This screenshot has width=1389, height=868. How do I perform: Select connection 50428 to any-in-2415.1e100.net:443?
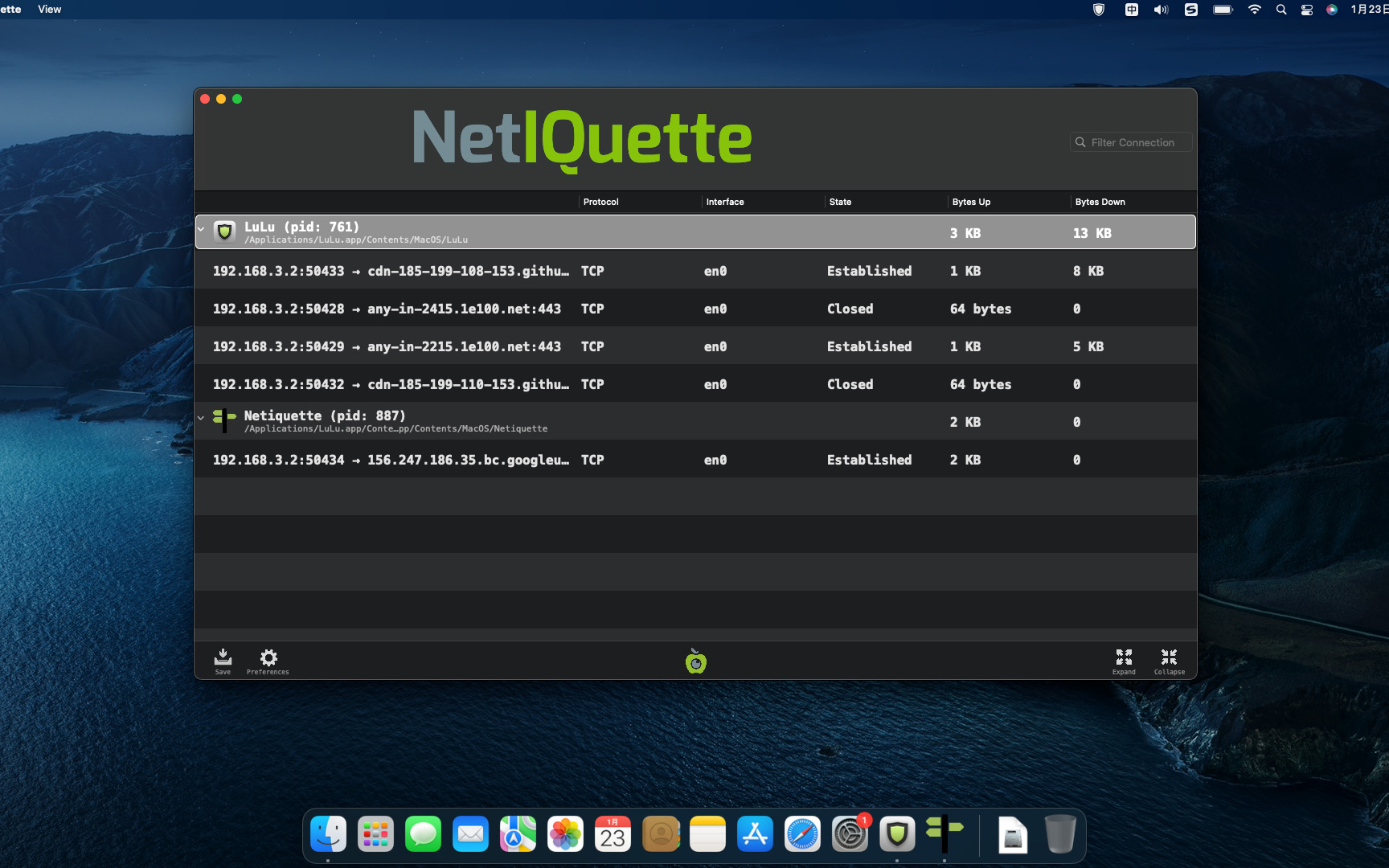point(695,309)
